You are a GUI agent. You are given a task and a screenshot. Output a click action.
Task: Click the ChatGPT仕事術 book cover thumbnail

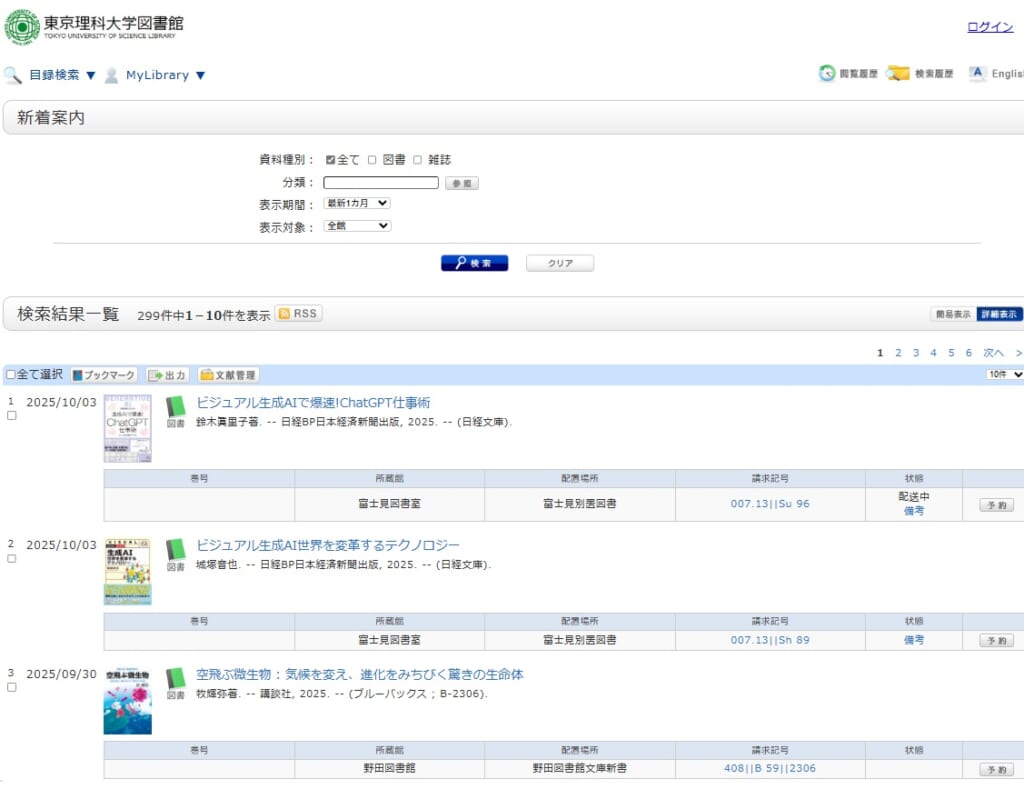128,427
